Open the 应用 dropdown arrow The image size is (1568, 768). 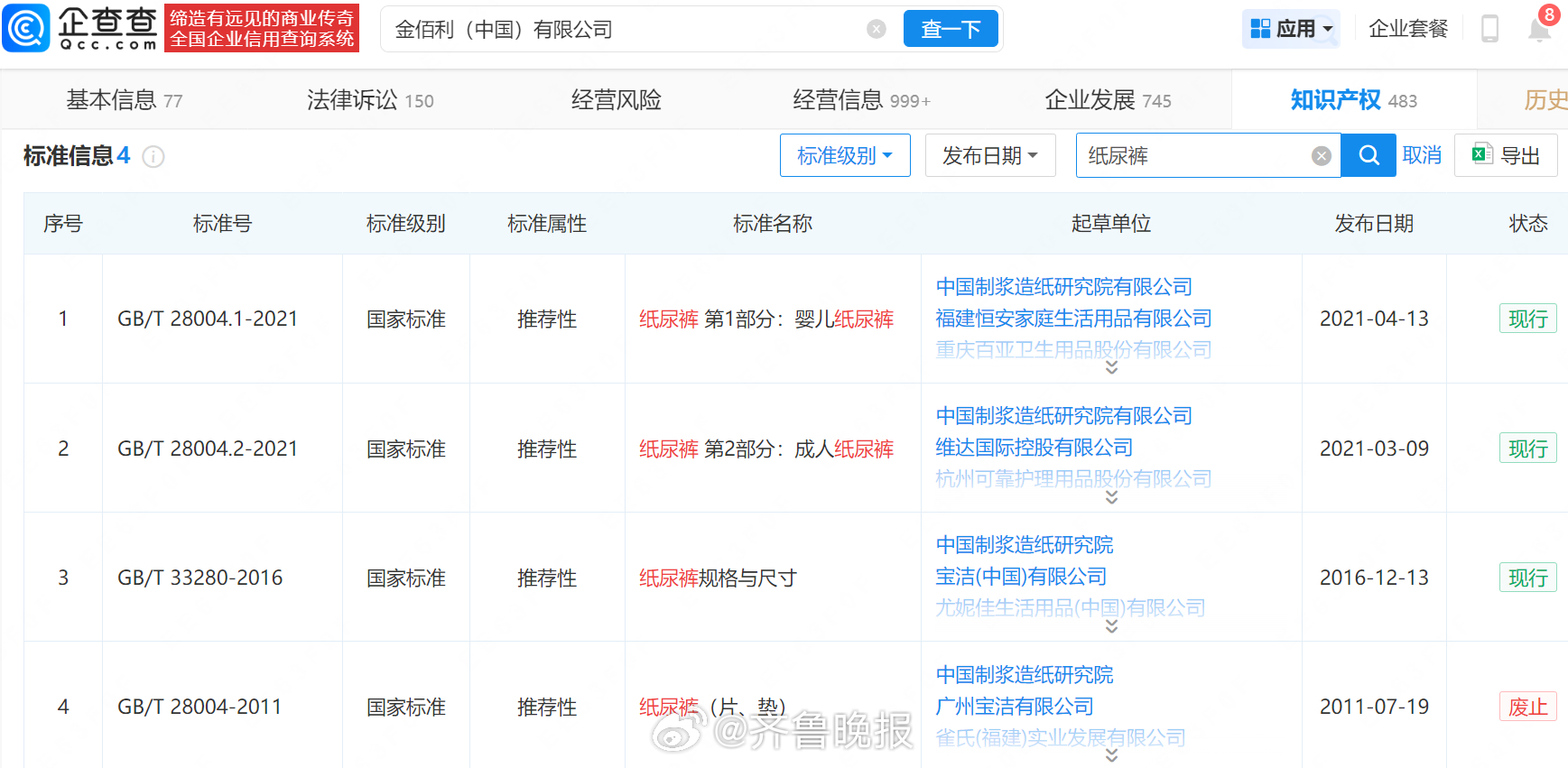(x=1328, y=29)
